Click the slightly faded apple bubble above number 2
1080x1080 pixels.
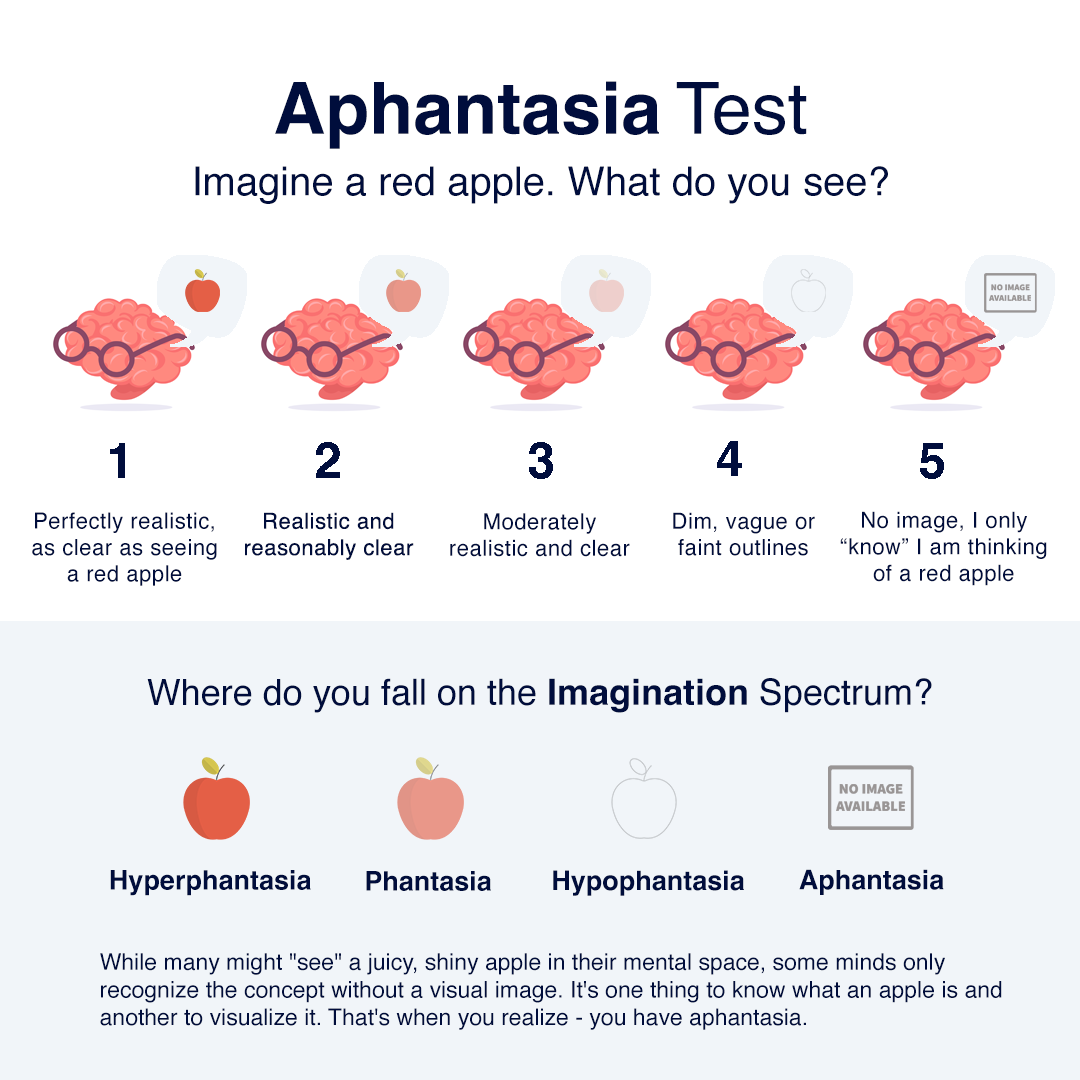pos(403,292)
